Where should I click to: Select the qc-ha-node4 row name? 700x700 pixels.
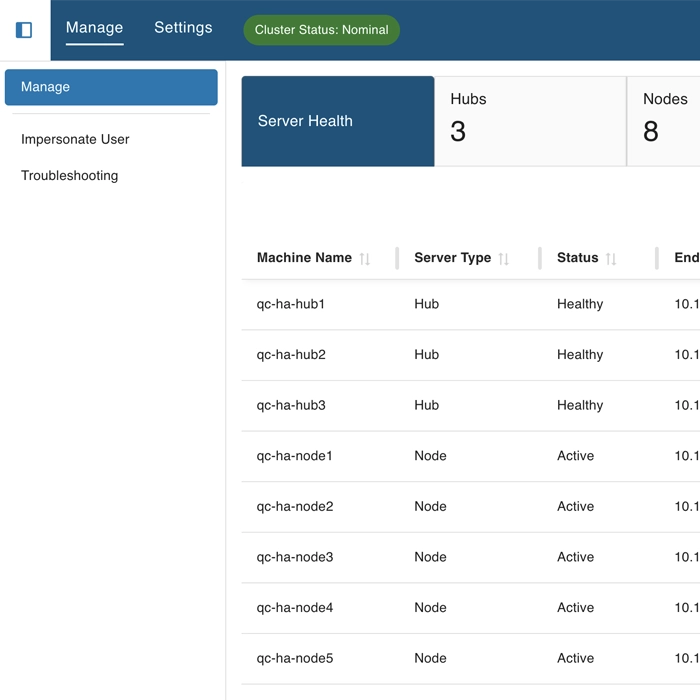pyautogui.click(x=295, y=608)
